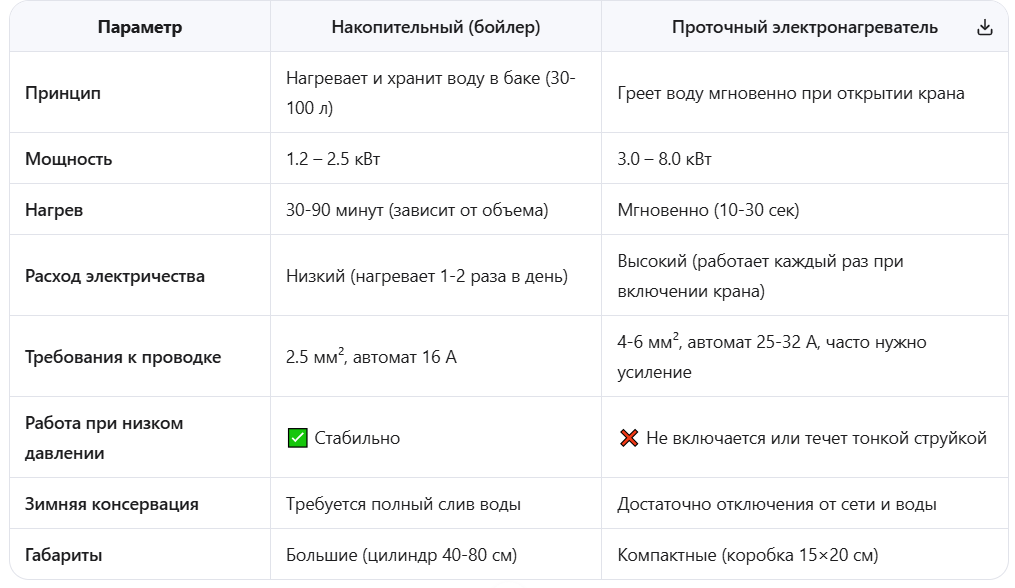Click the Расход электричества row label
Viewport: 1015px width, 588px height.
click(x=115, y=277)
